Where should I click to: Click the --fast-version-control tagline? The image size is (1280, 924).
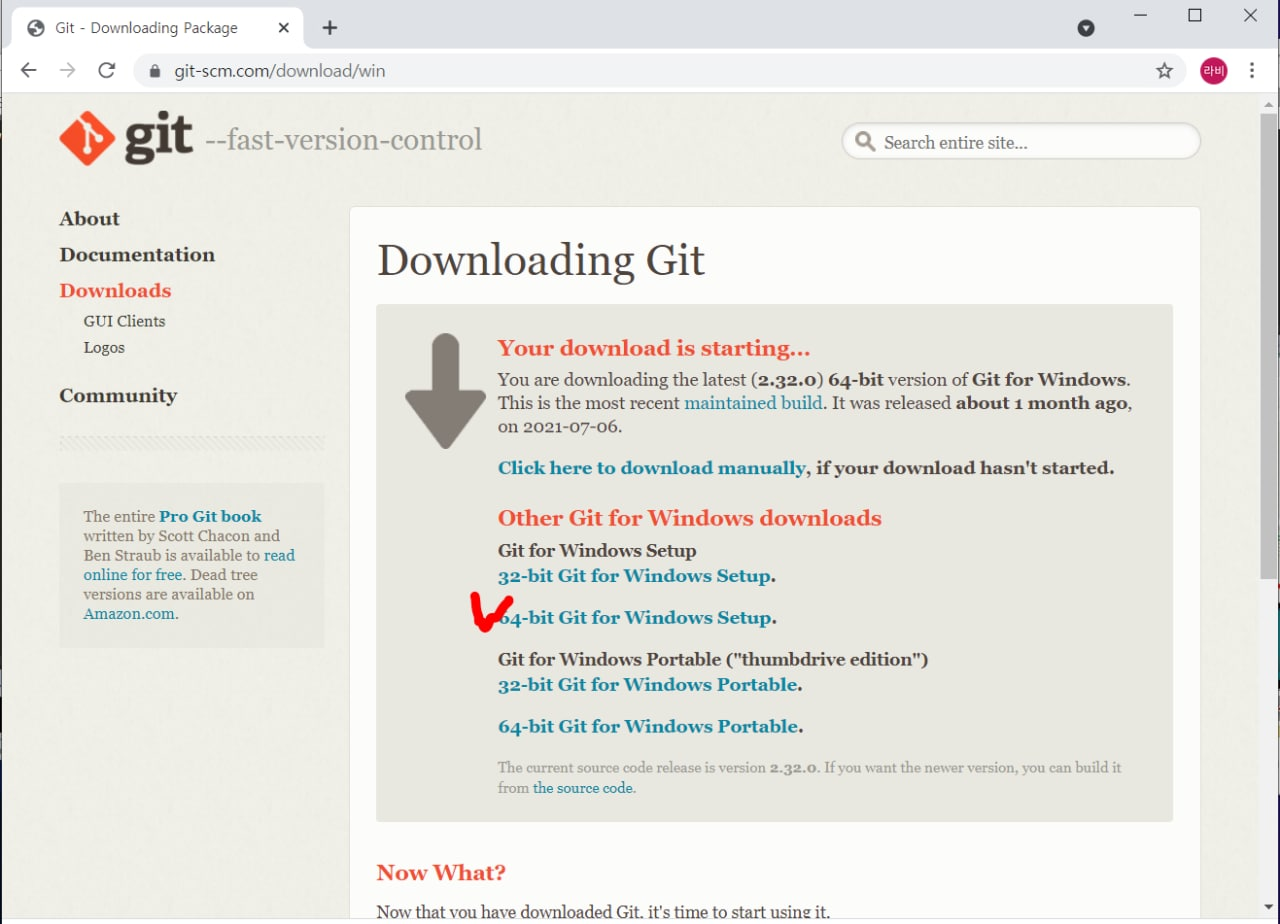click(x=344, y=139)
